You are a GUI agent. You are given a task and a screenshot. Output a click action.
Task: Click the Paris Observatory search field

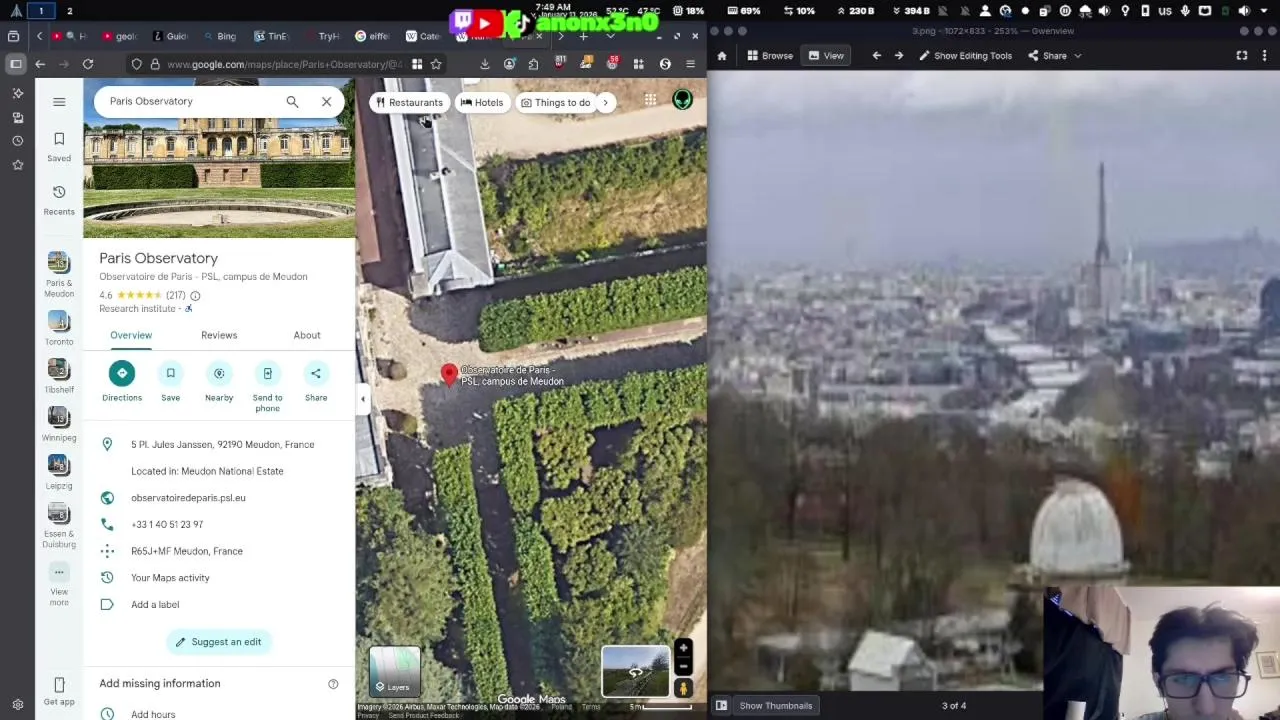(190, 101)
